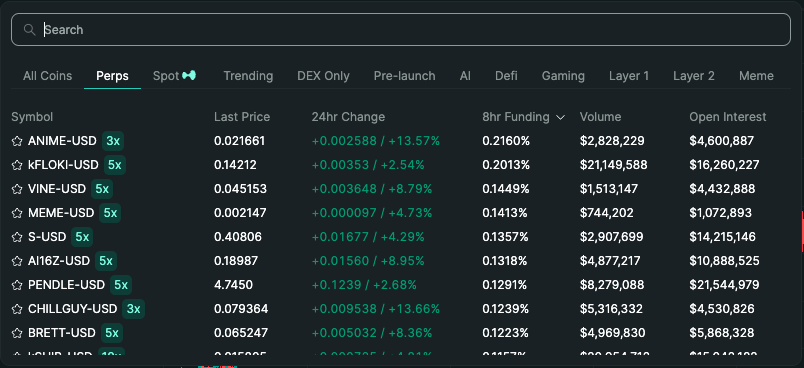Viewport: 804px width, 368px height.
Task: Click S-USD open interest $14,215,146
Action: (722, 237)
